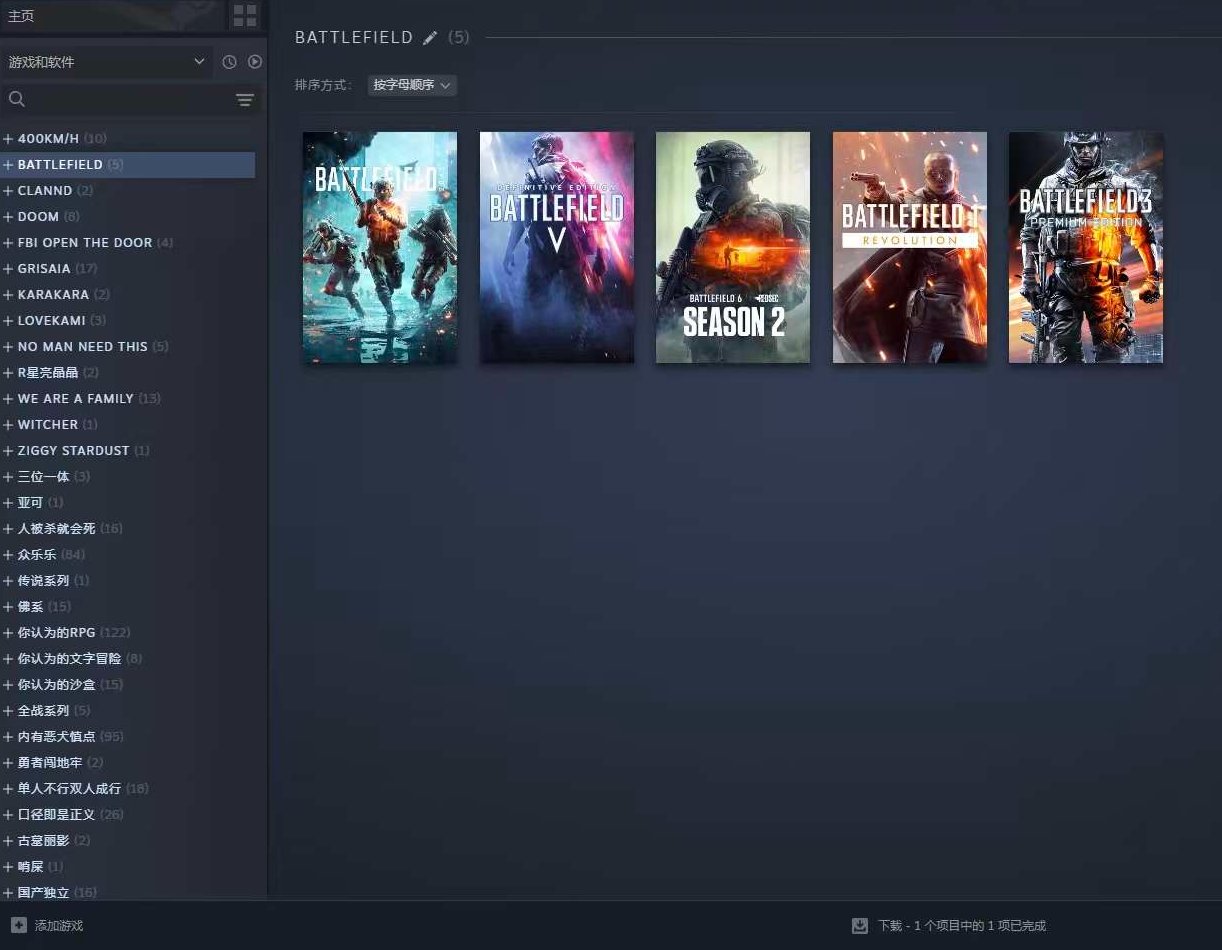Image resolution: width=1222 pixels, height=950 pixels.
Task: Open Battlefield 2042 game cover
Action: point(380,247)
